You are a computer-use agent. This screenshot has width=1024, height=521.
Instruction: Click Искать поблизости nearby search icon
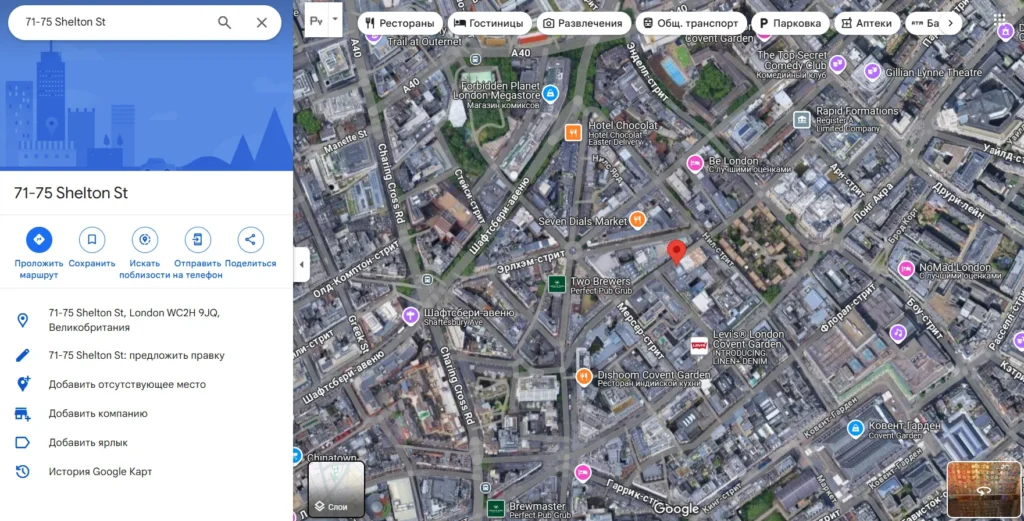pos(145,240)
